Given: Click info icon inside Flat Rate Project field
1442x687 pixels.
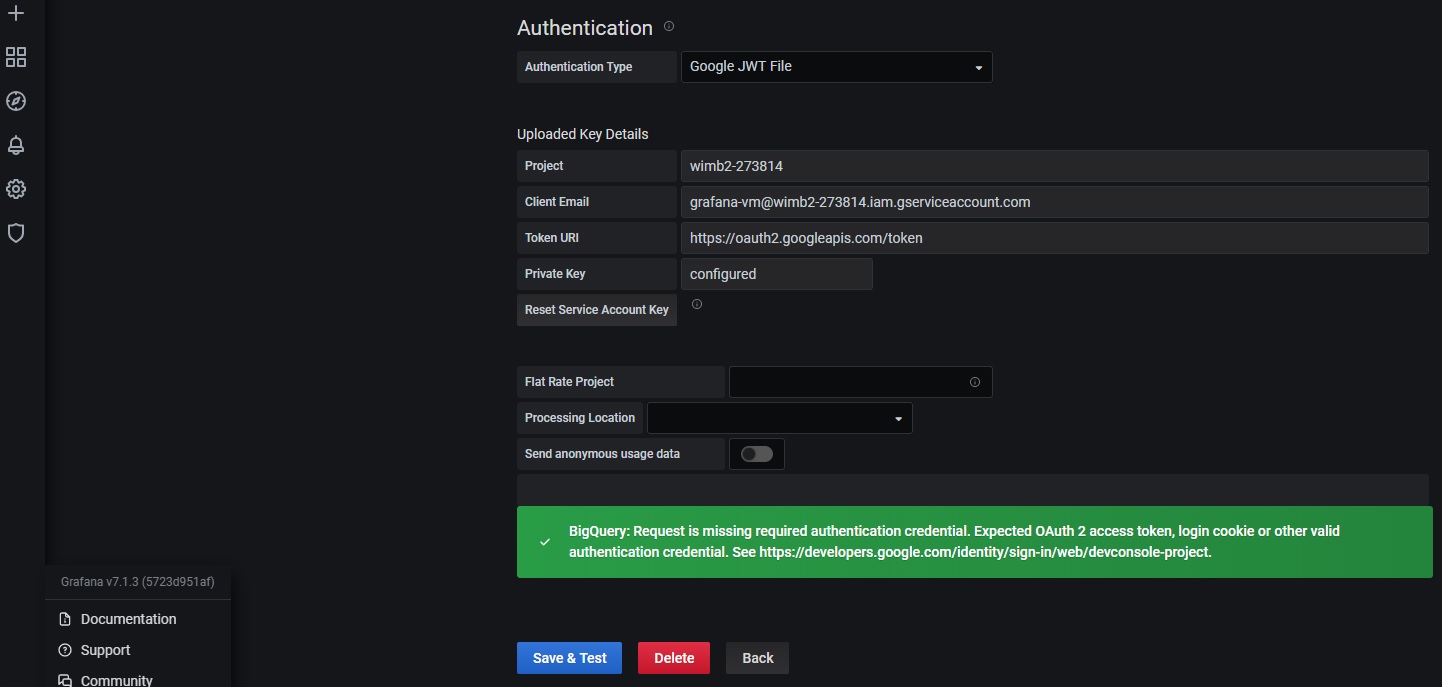Looking at the screenshot, I should click(x=974, y=382).
